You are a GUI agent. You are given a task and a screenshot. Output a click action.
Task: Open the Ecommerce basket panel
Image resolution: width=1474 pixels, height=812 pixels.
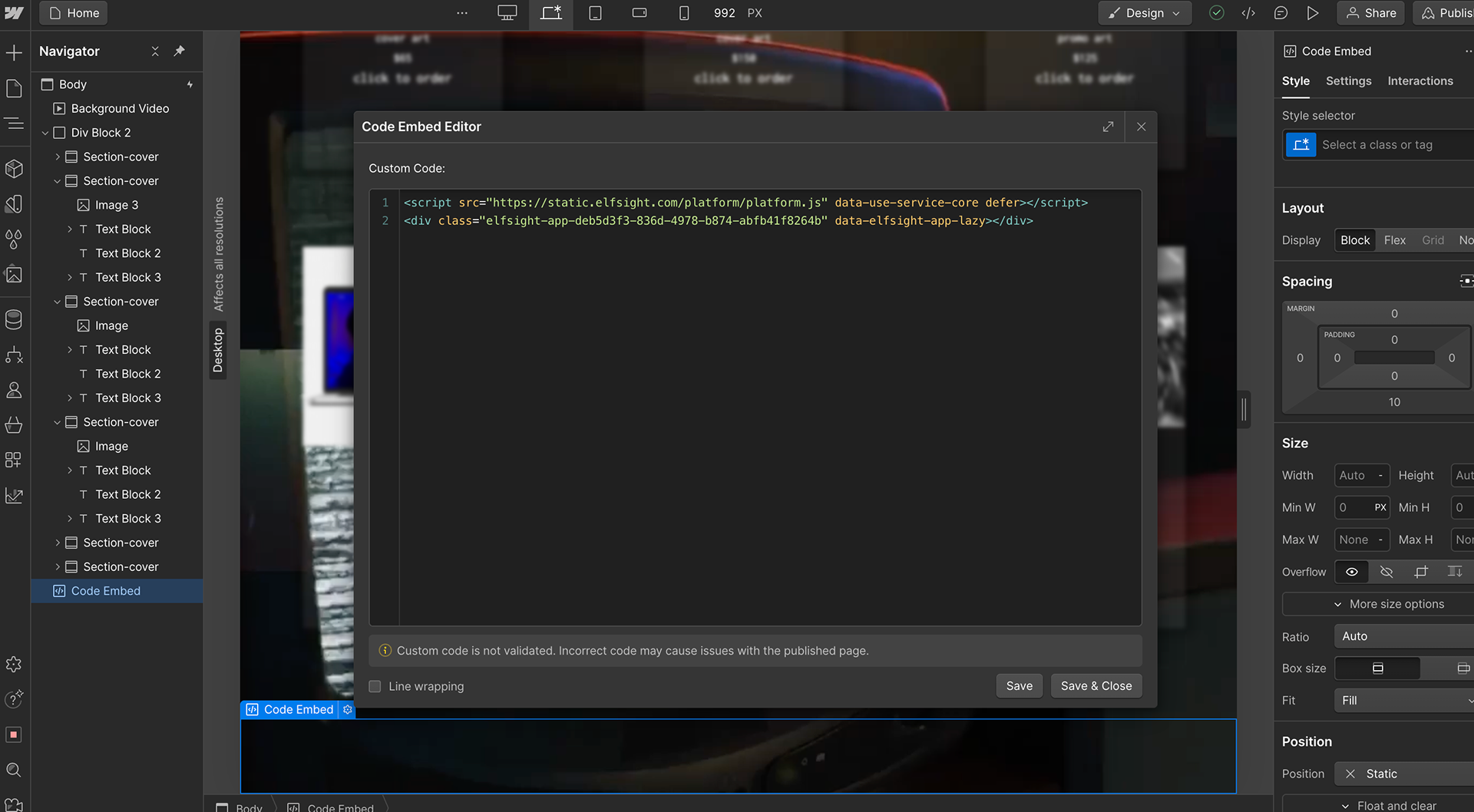[x=14, y=424]
